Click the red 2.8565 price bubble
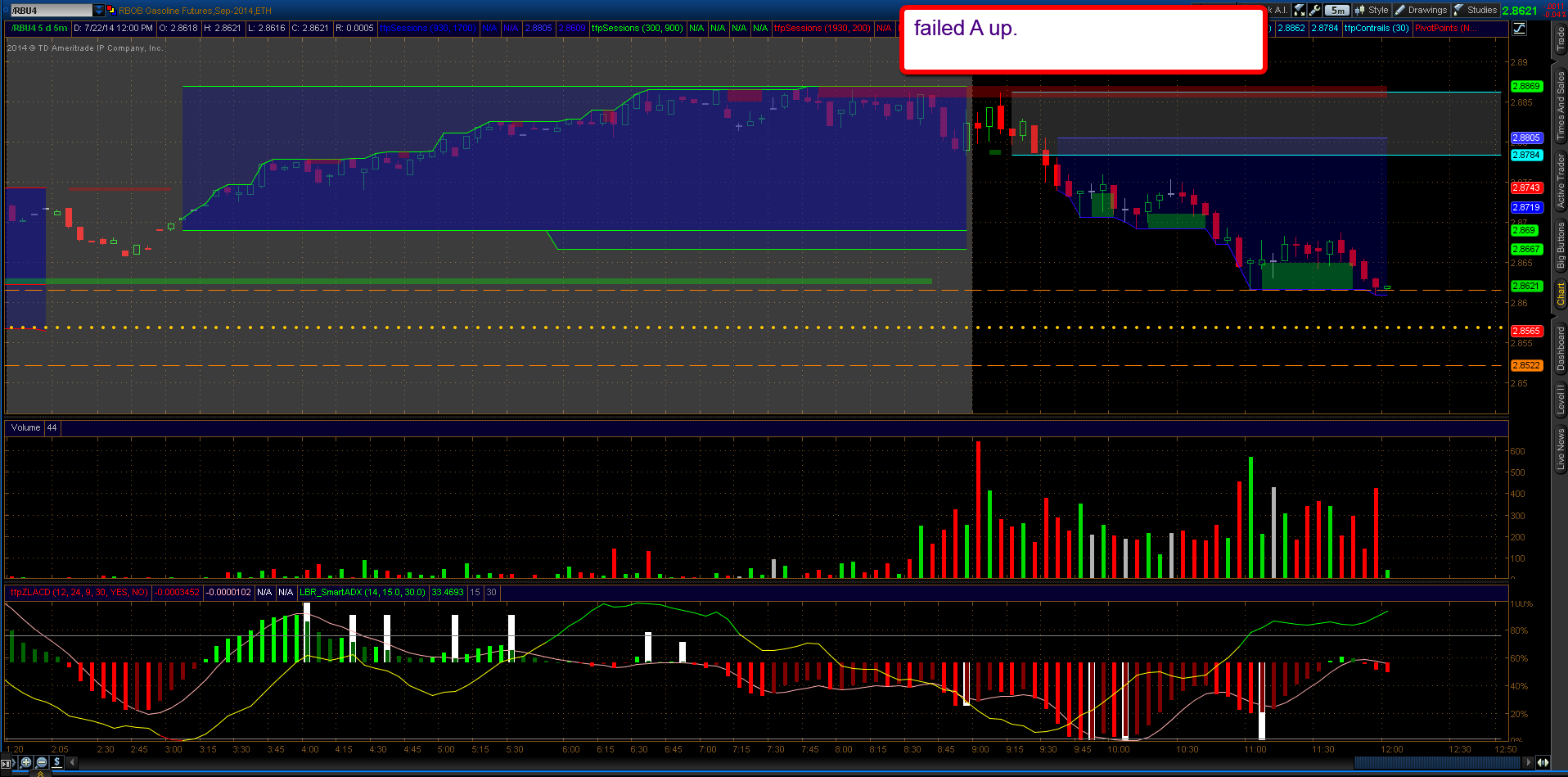This screenshot has height=777, width=1568. (x=1525, y=331)
